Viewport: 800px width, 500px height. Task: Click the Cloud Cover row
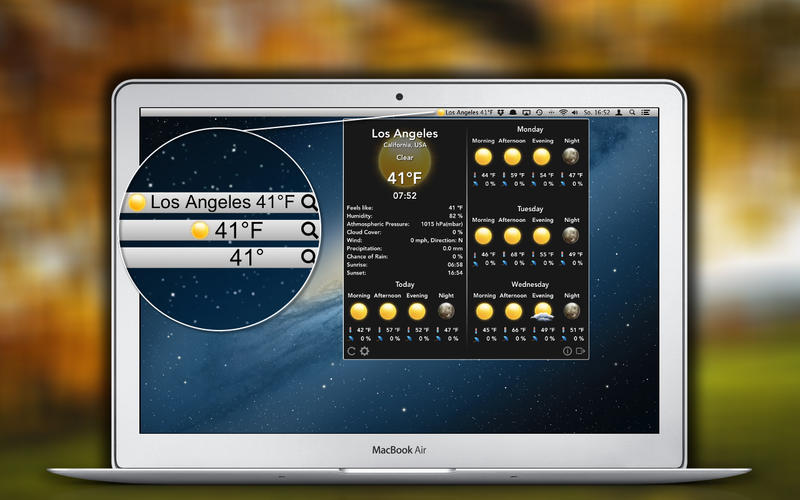(x=405, y=232)
